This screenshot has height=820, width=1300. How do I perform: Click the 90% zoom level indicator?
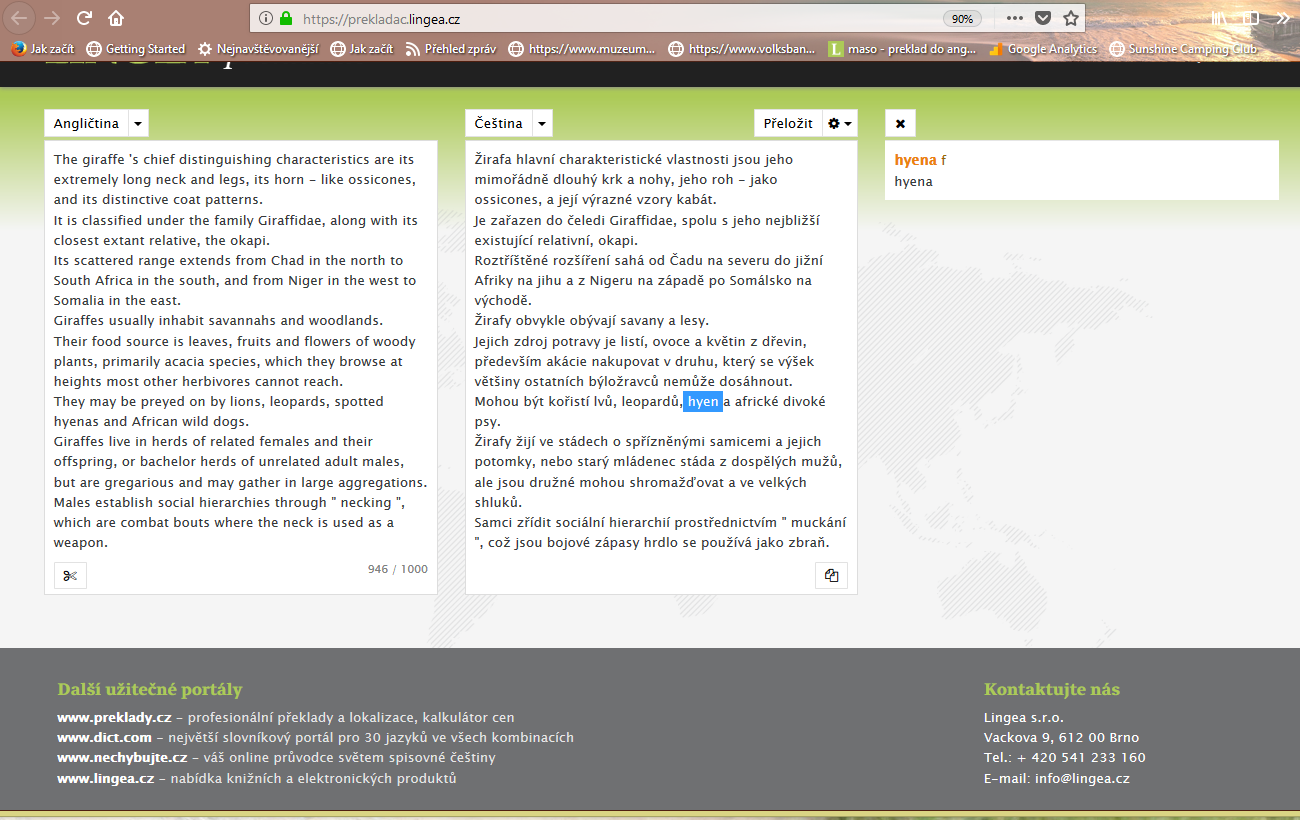tap(962, 18)
